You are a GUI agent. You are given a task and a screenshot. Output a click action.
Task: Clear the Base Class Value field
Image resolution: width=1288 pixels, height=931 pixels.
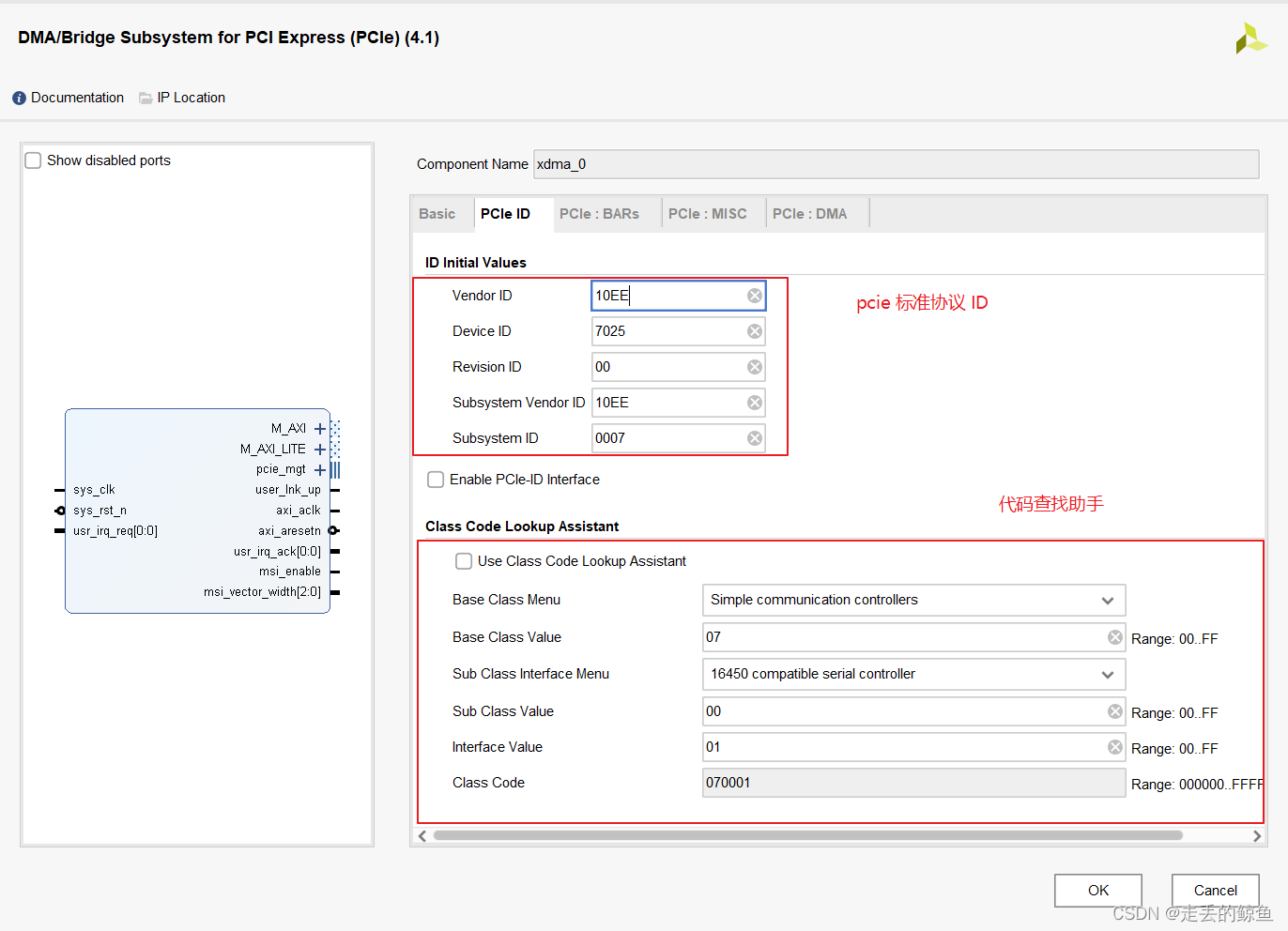[x=1115, y=637]
